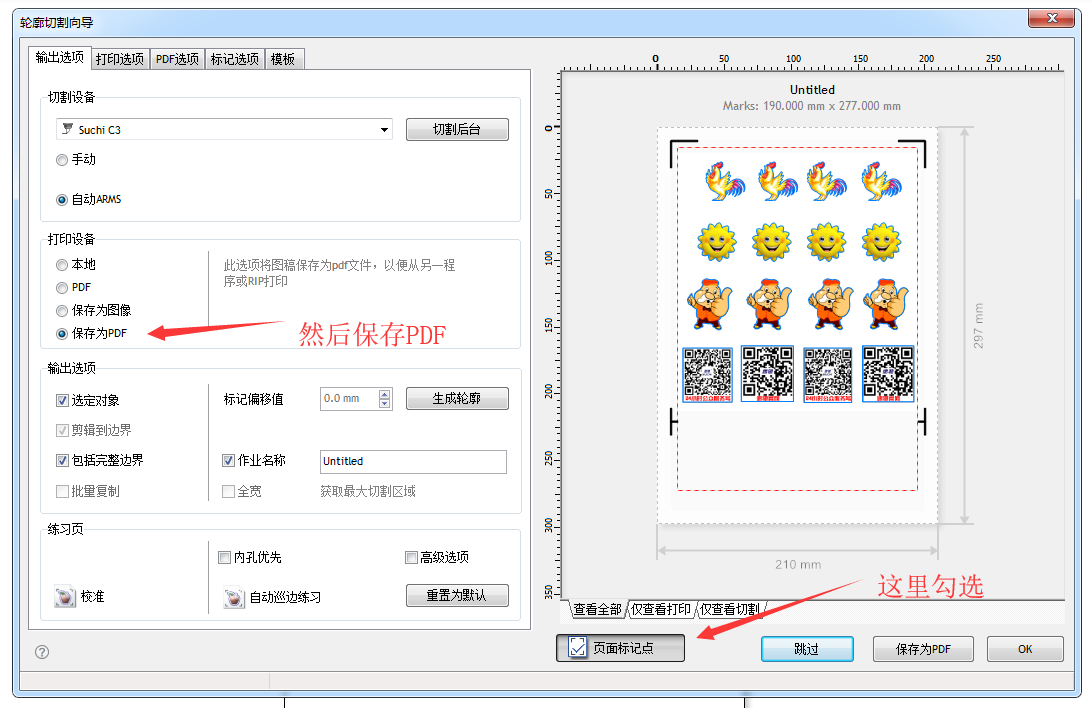1092x708 pixels.
Task: Toggle the batch copy (批量复制) checkbox
Action: (x=62, y=491)
